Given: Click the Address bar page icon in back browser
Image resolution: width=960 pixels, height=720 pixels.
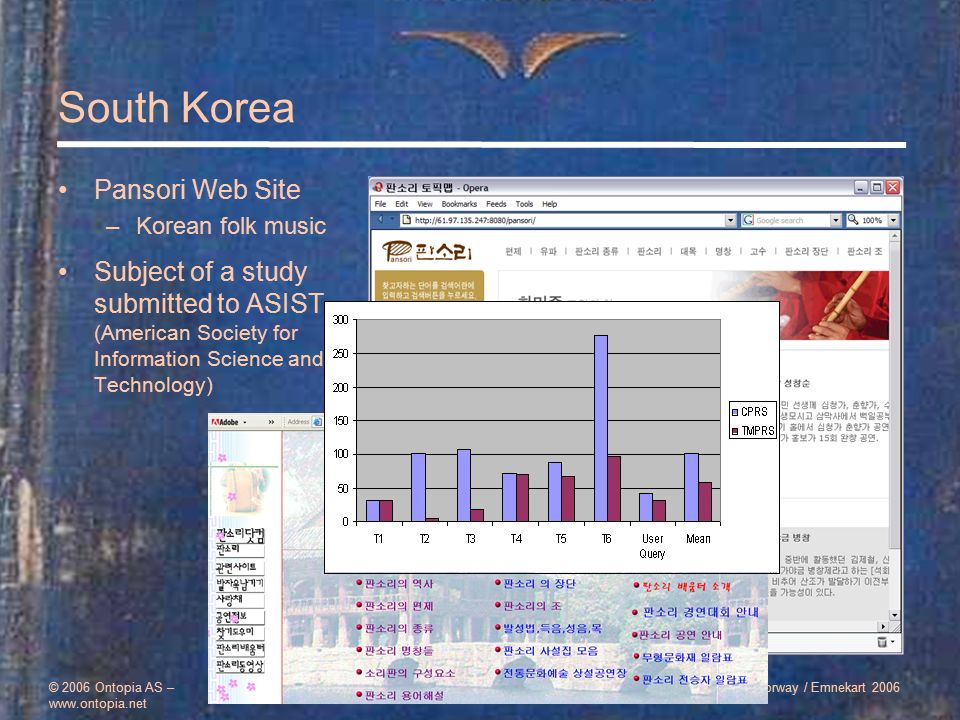Looking at the screenshot, I should pos(317,422).
